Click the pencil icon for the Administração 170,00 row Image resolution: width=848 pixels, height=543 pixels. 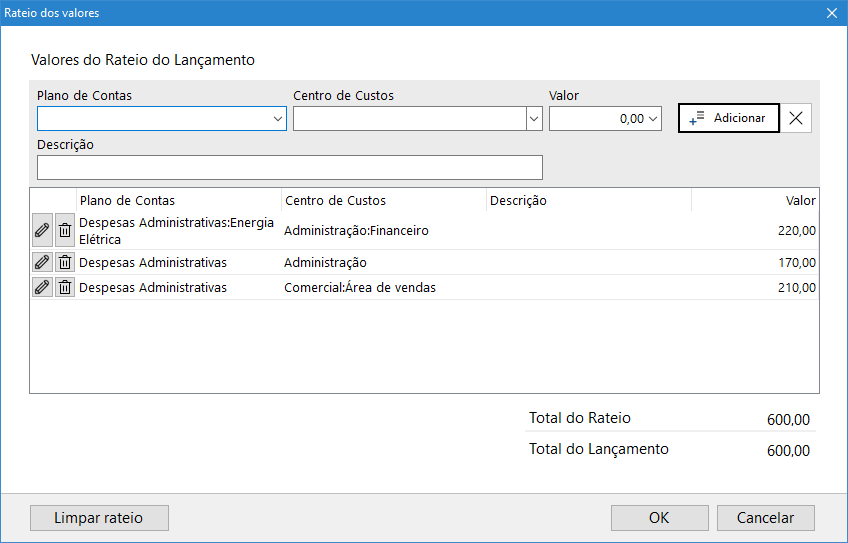pyautogui.click(x=42, y=262)
